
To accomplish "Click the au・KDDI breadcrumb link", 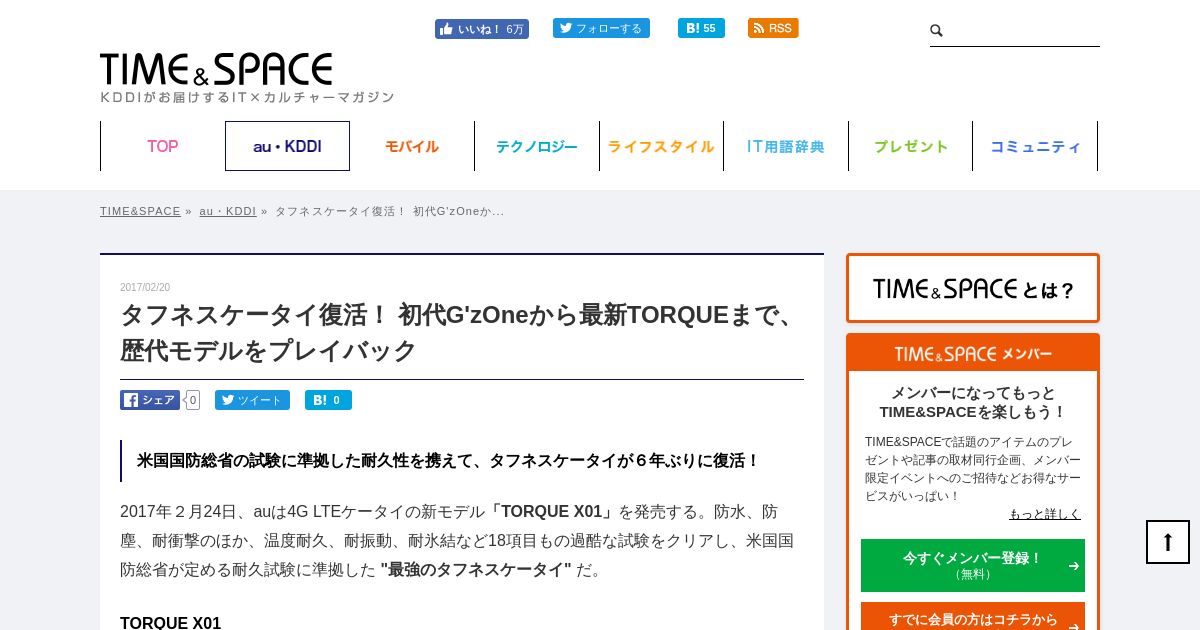I will point(228,211).
